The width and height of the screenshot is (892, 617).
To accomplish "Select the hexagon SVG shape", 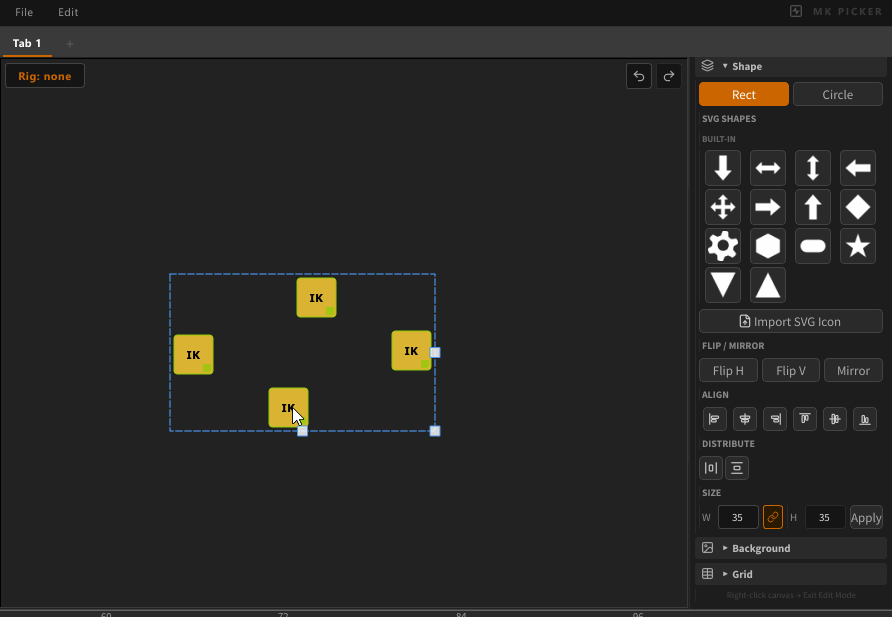I will 767,246.
